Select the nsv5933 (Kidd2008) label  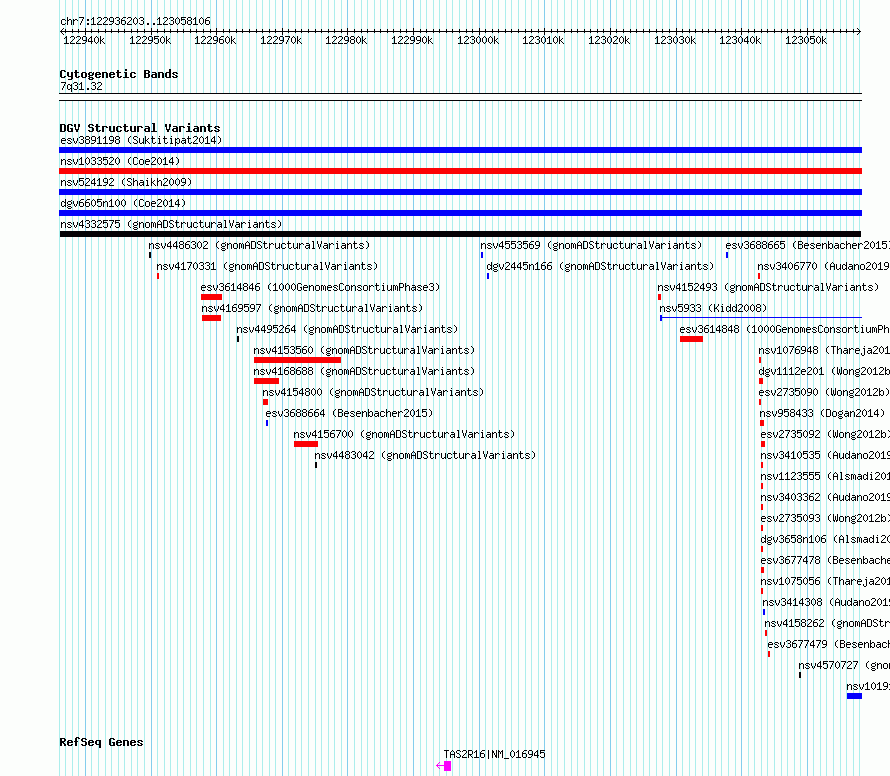(x=713, y=308)
